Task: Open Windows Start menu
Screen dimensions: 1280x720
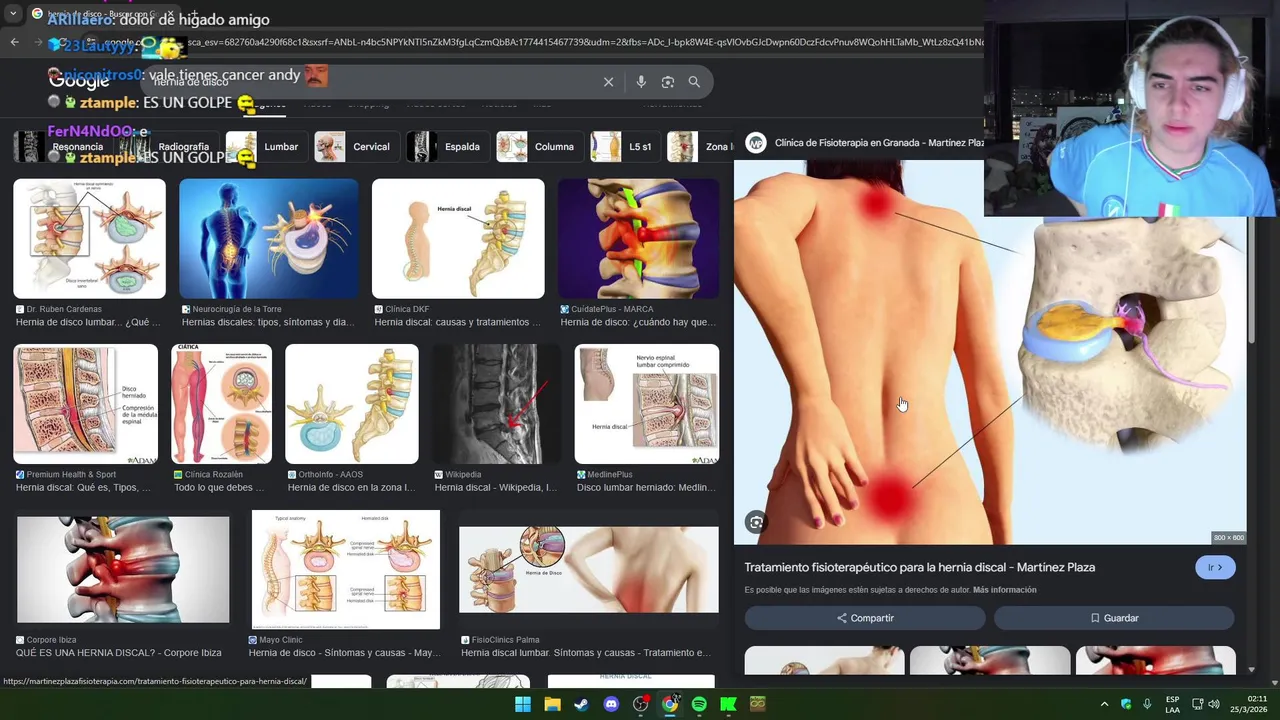Action: coord(522,704)
